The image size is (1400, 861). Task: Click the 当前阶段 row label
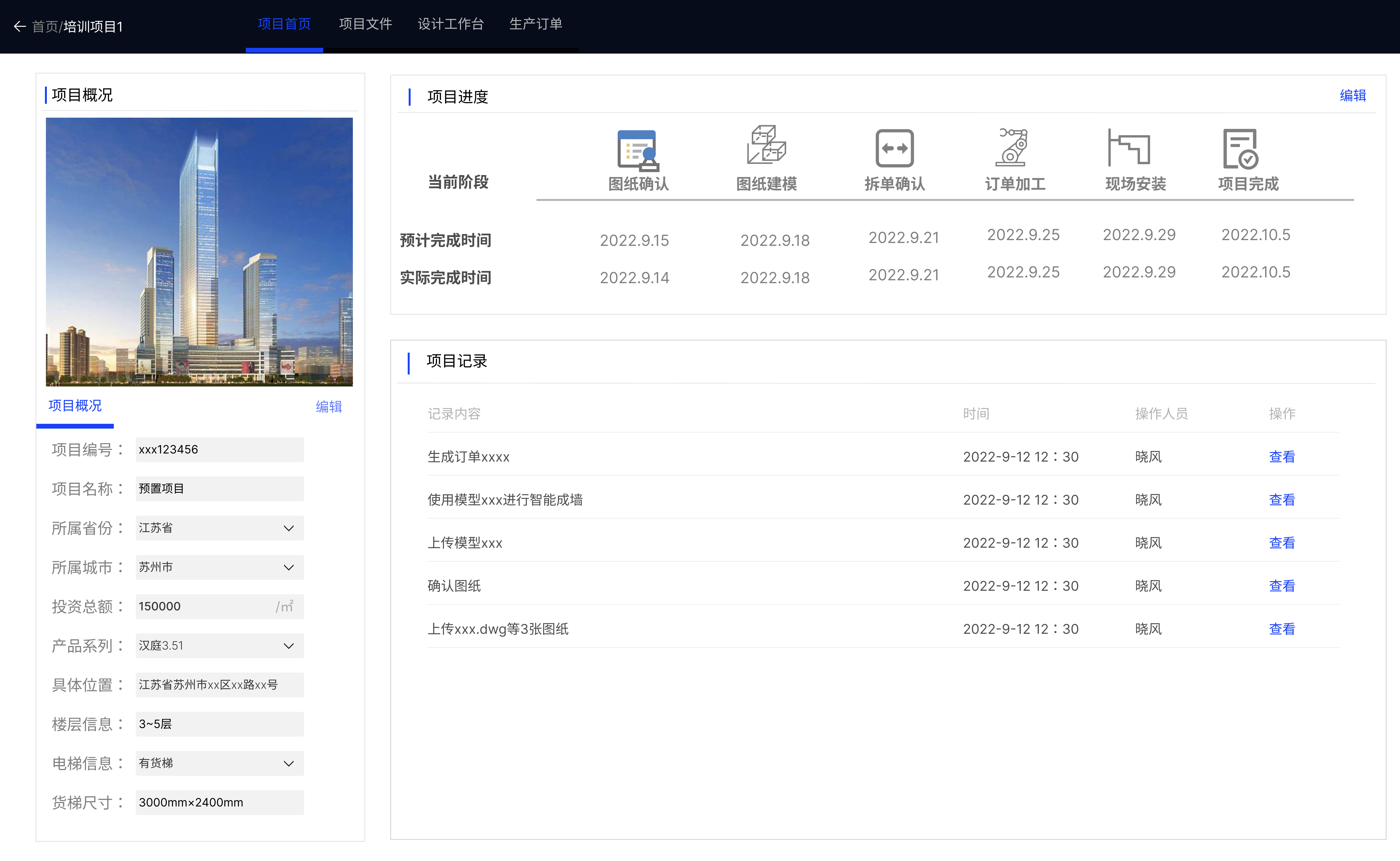point(458,182)
